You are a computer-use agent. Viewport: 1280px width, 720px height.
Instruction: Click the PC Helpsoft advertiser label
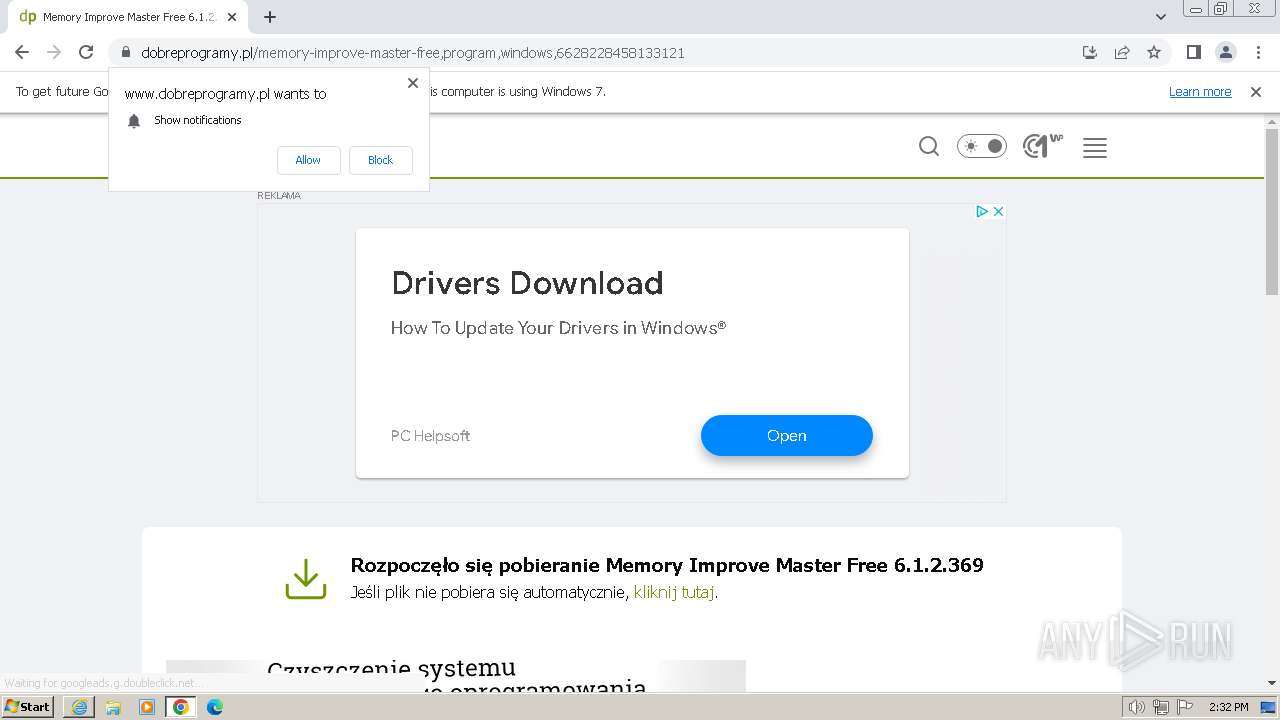point(430,436)
